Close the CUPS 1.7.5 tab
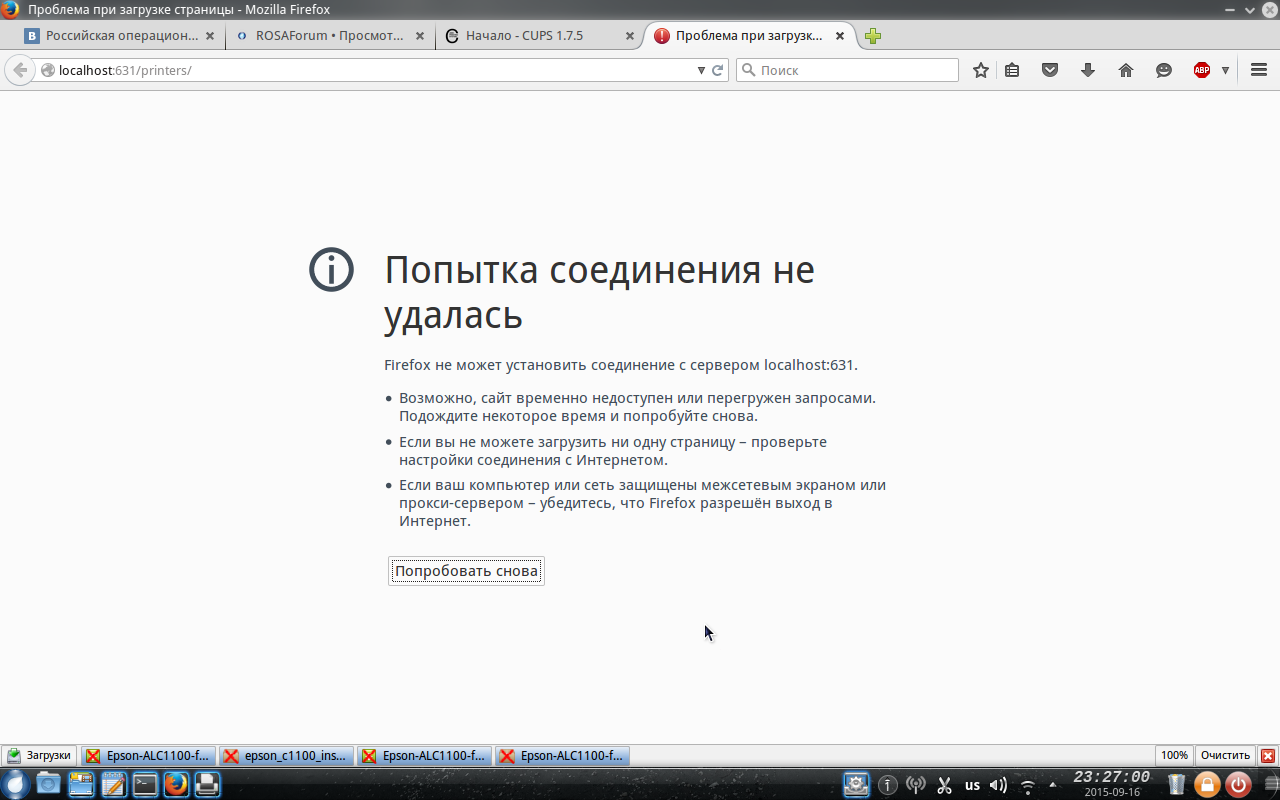 coord(630,36)
